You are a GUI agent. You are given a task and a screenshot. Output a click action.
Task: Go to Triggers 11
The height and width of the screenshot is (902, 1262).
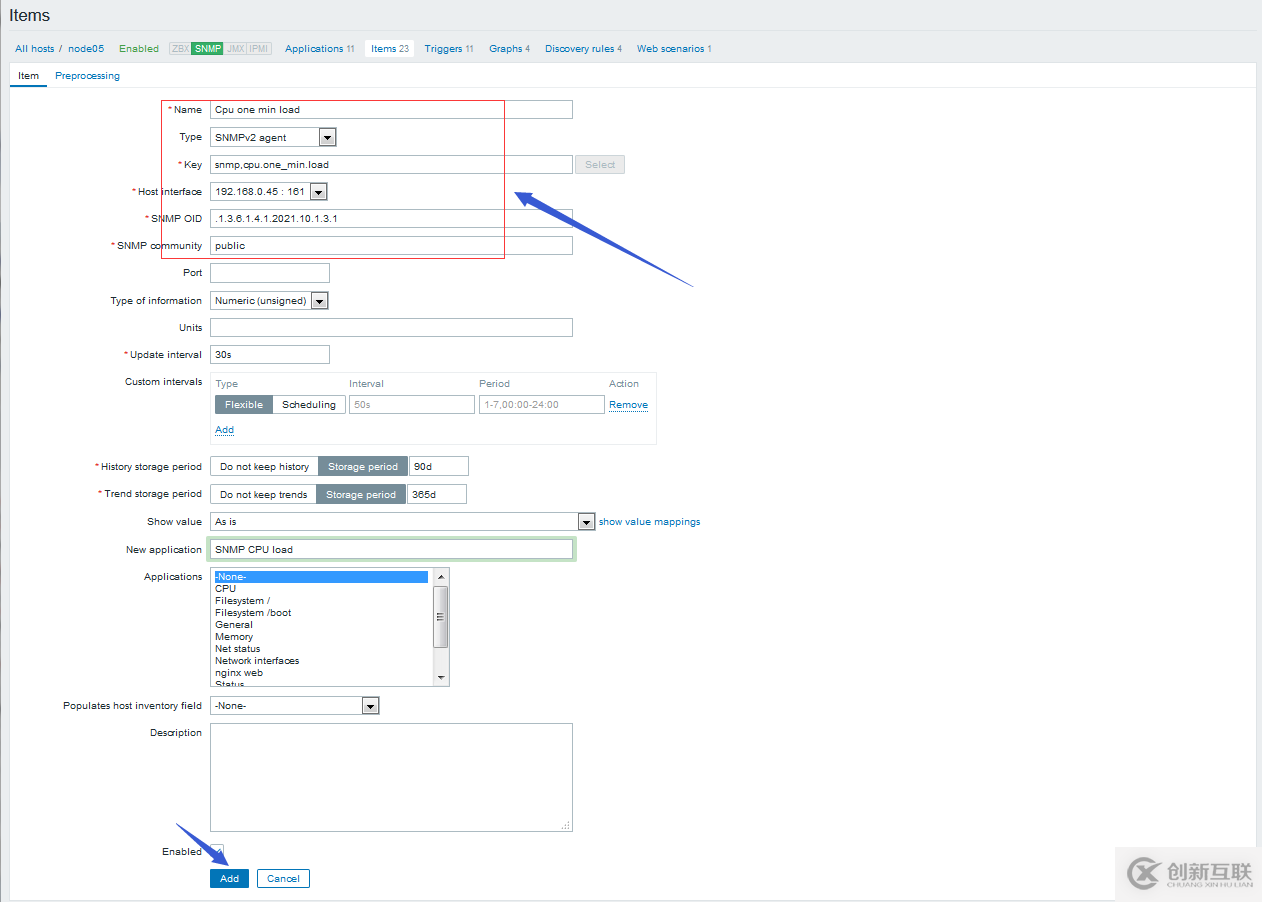click(448, 48)
